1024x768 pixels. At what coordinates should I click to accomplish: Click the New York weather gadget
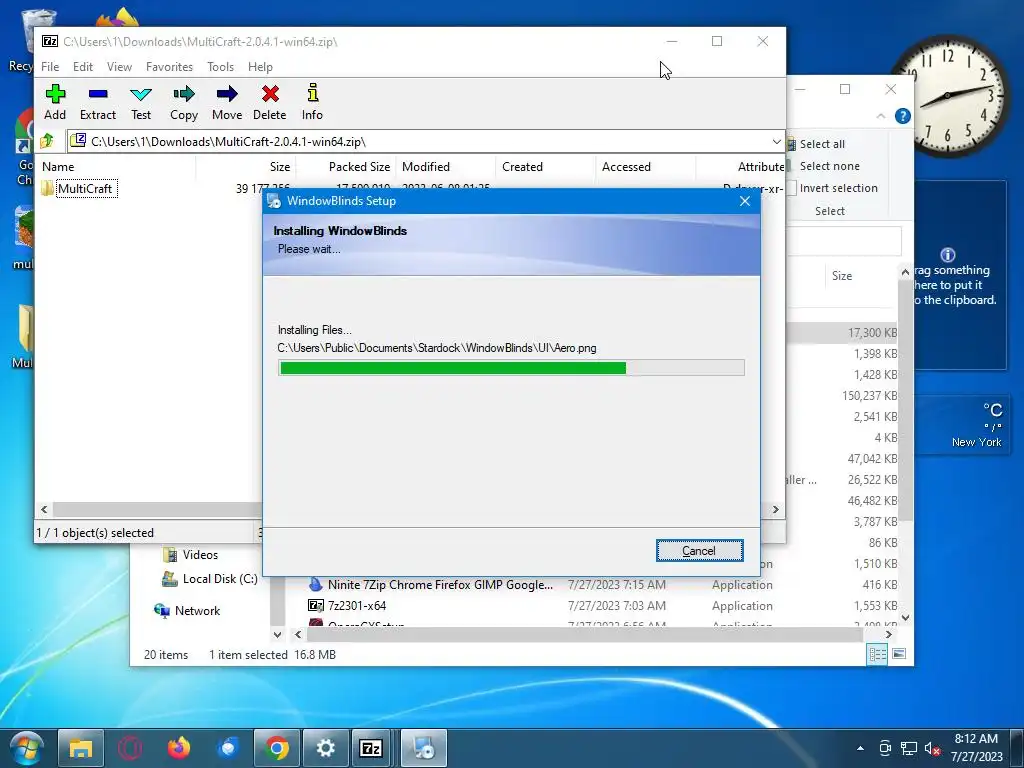[961, 425]
